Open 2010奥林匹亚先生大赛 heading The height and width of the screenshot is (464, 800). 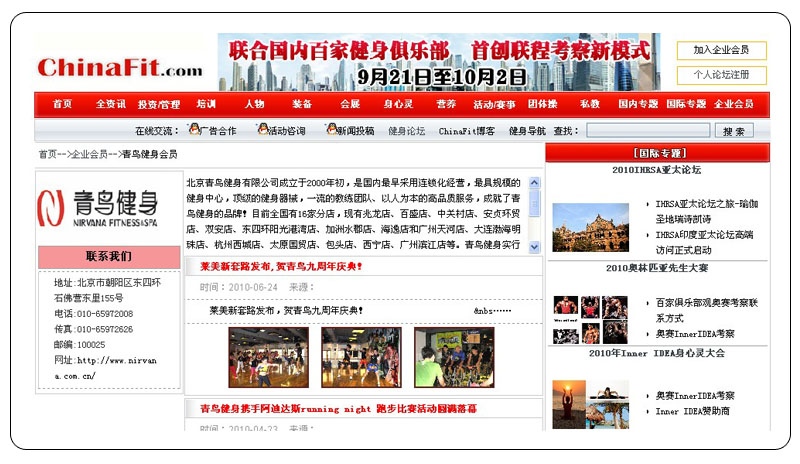click(x=657, y=268)
